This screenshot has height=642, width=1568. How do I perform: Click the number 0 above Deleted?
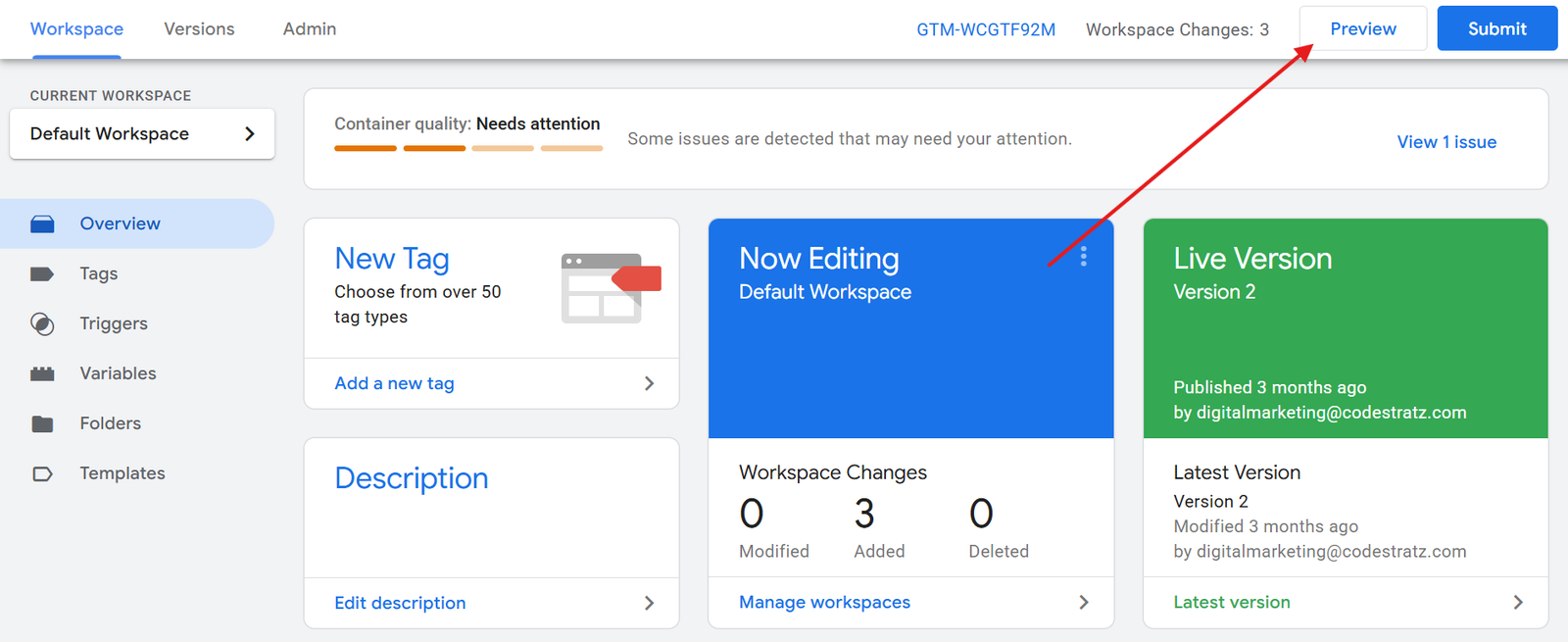click(981, 515)
